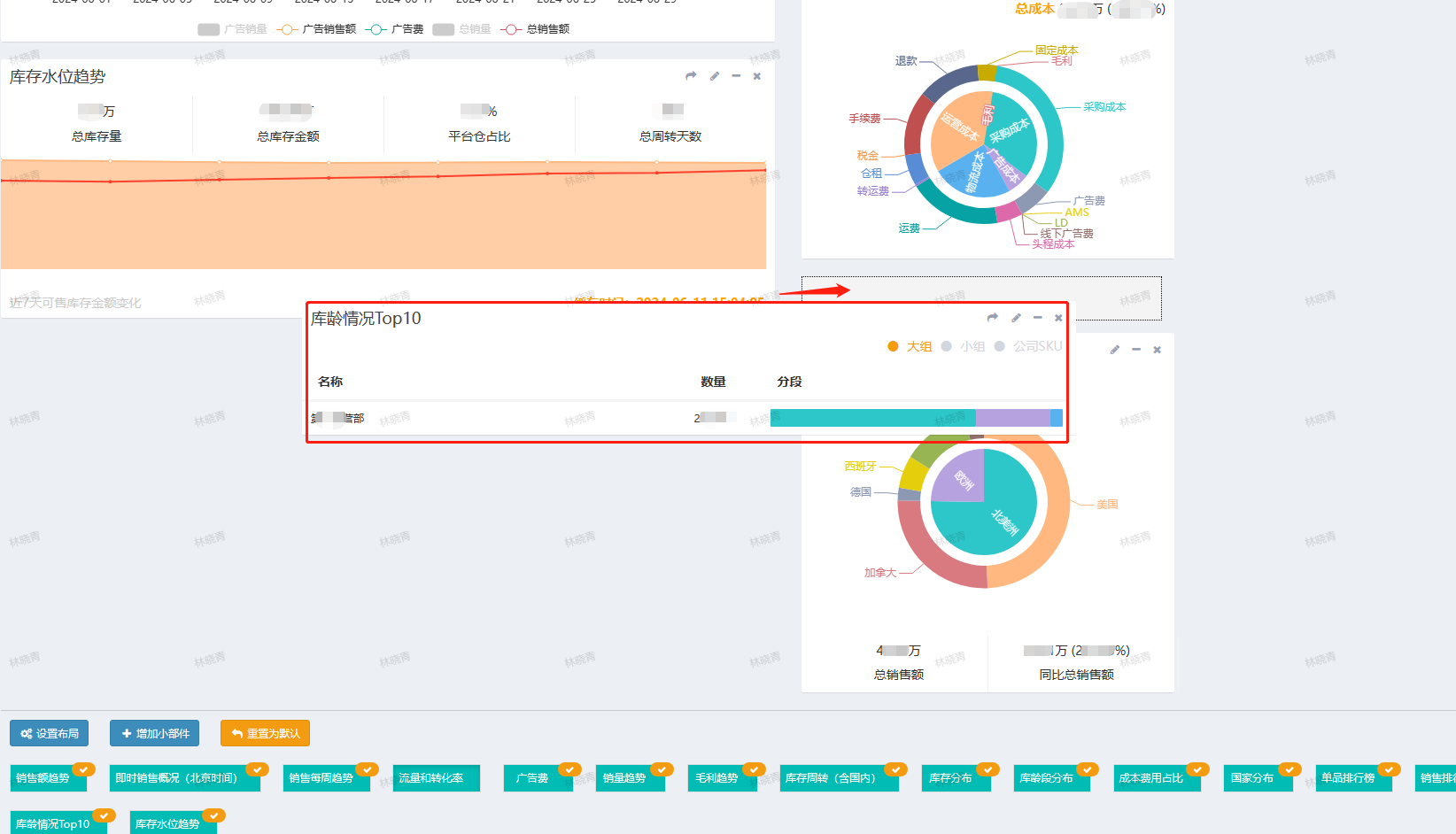Click share arrow icon in 库龄情况Top10 panel
Image resolution: width=1456 pixels, height=834 pixels.
coord(993,318)
